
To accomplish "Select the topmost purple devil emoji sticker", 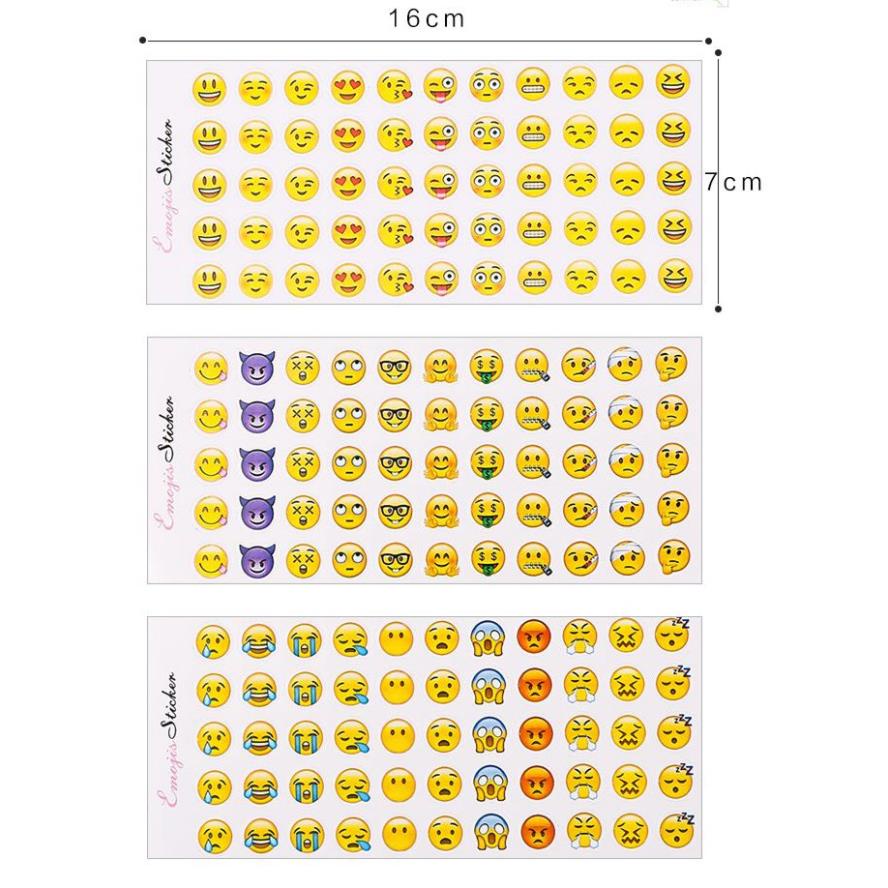I will (x=257, y=367).
